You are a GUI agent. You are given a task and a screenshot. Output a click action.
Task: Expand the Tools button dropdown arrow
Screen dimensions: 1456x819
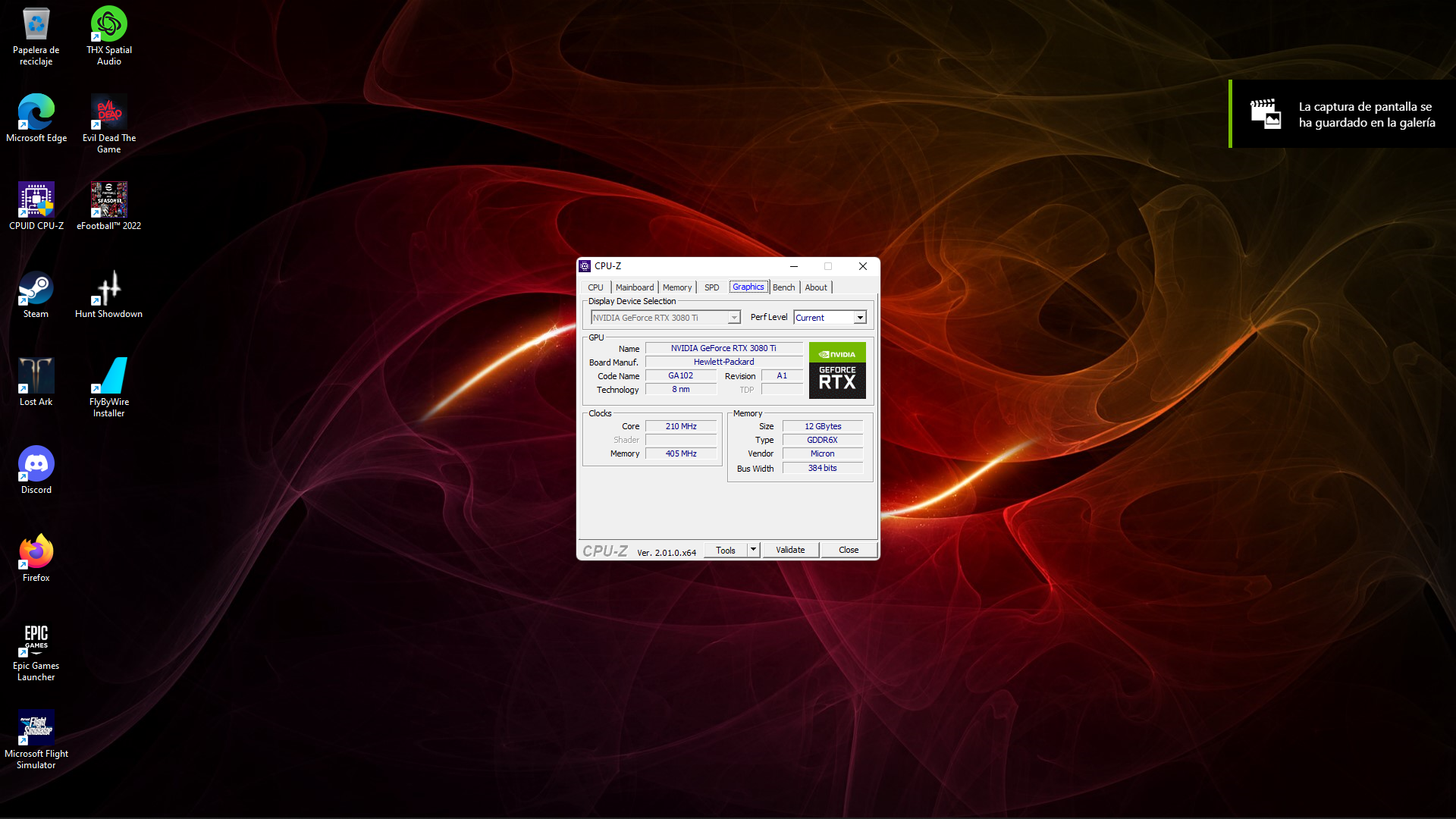[x=753, y=550]
